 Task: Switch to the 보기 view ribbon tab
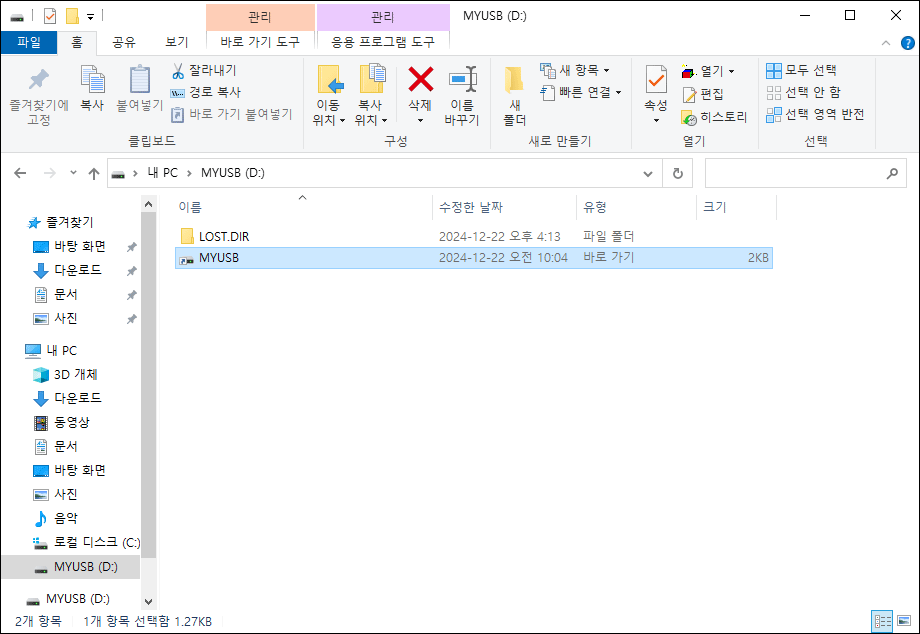click(x=176, y=42)
